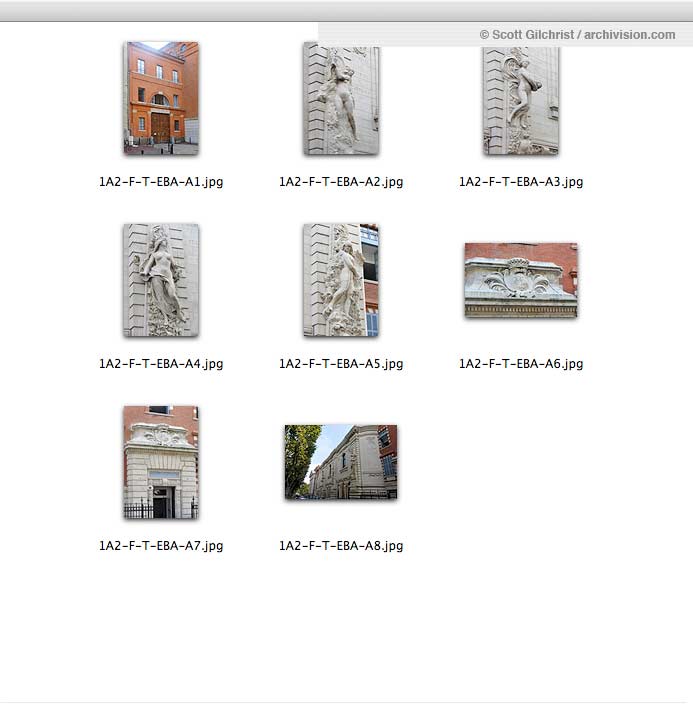Select the 1A2-F-T-EBA-A6.jpg pediment detail thumbnail
Viewport: 693px width, 704px height.
coord(521,280)
